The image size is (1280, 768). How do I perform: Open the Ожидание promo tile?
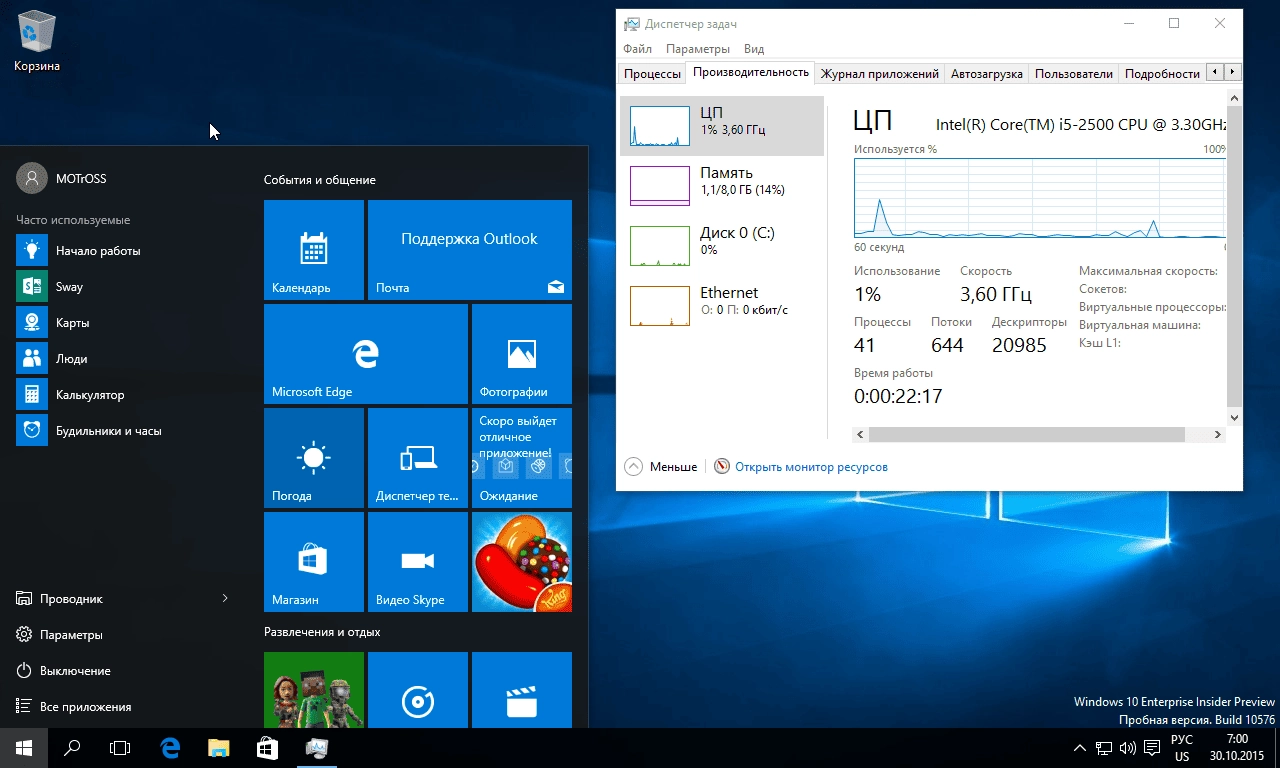coord(522,458)
